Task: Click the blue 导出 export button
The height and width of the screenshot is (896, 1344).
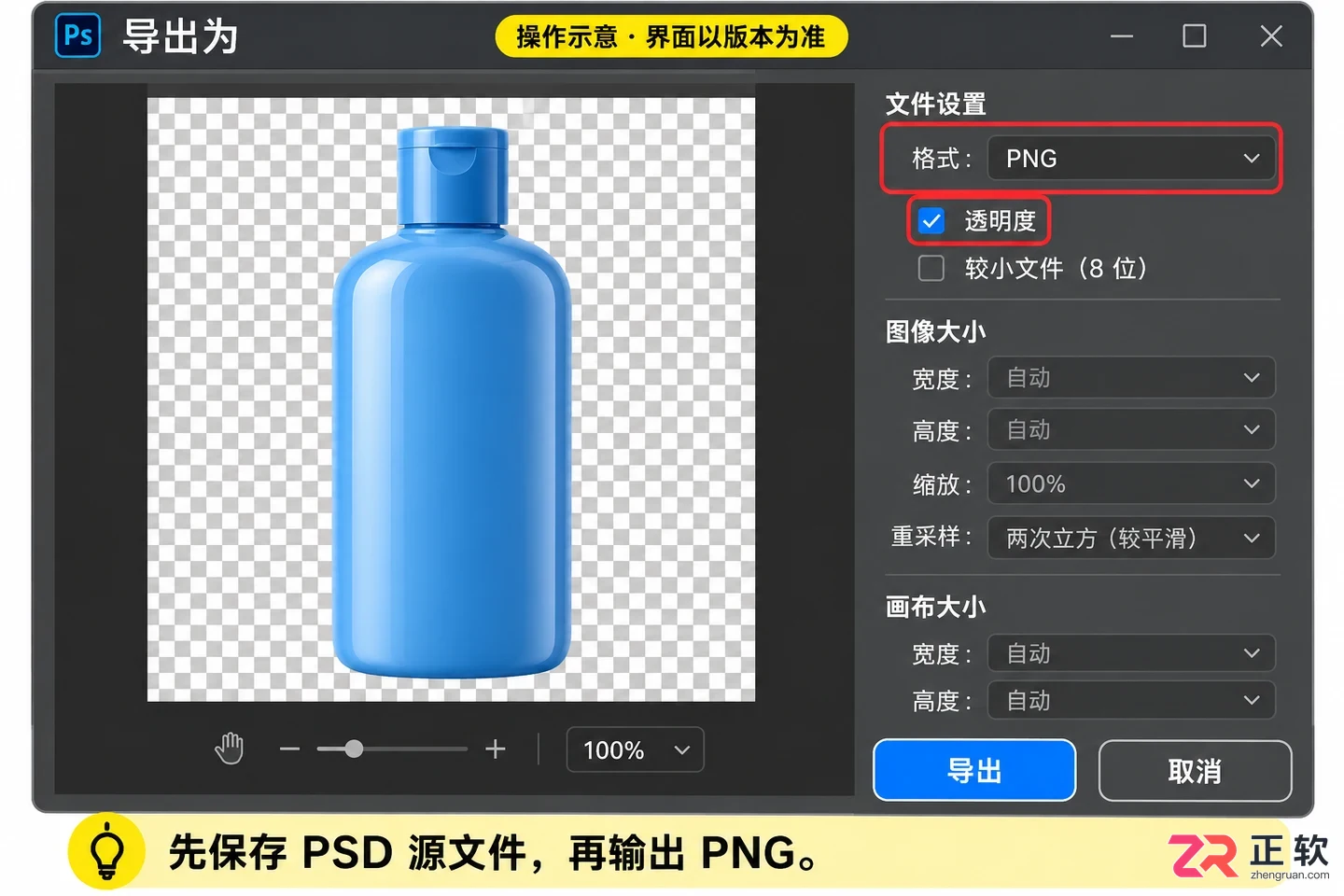Action: point(974,771)
